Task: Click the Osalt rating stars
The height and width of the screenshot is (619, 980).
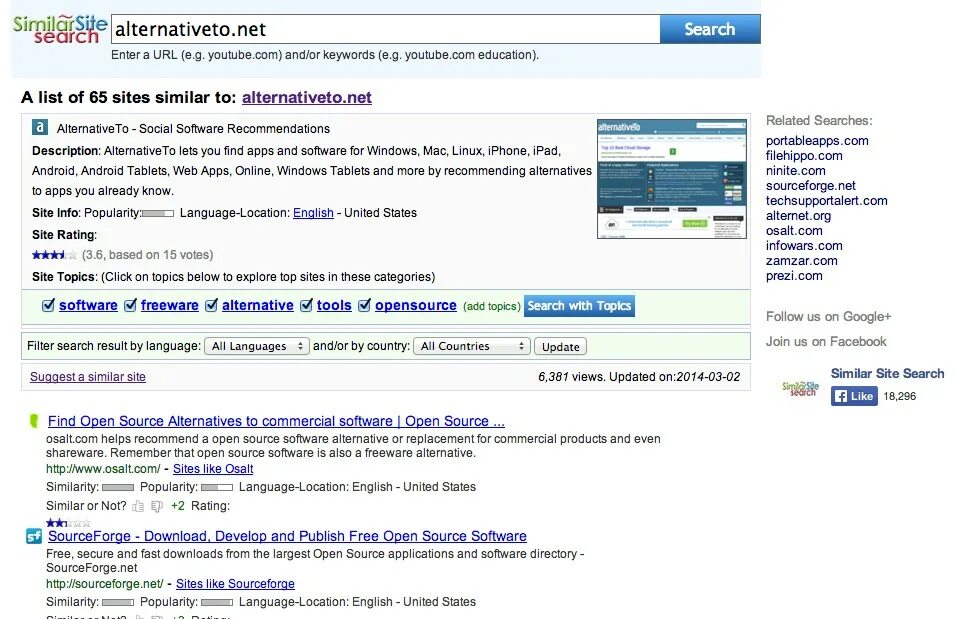Action: [68, 522]
